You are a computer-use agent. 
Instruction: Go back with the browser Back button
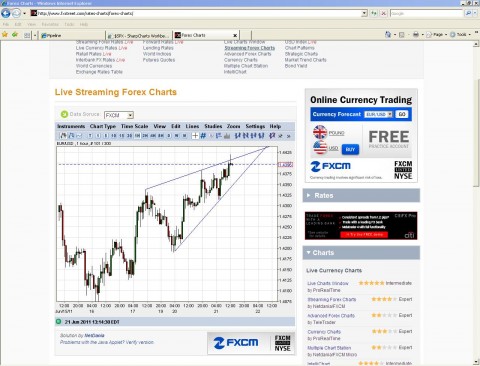click(6, 13)
